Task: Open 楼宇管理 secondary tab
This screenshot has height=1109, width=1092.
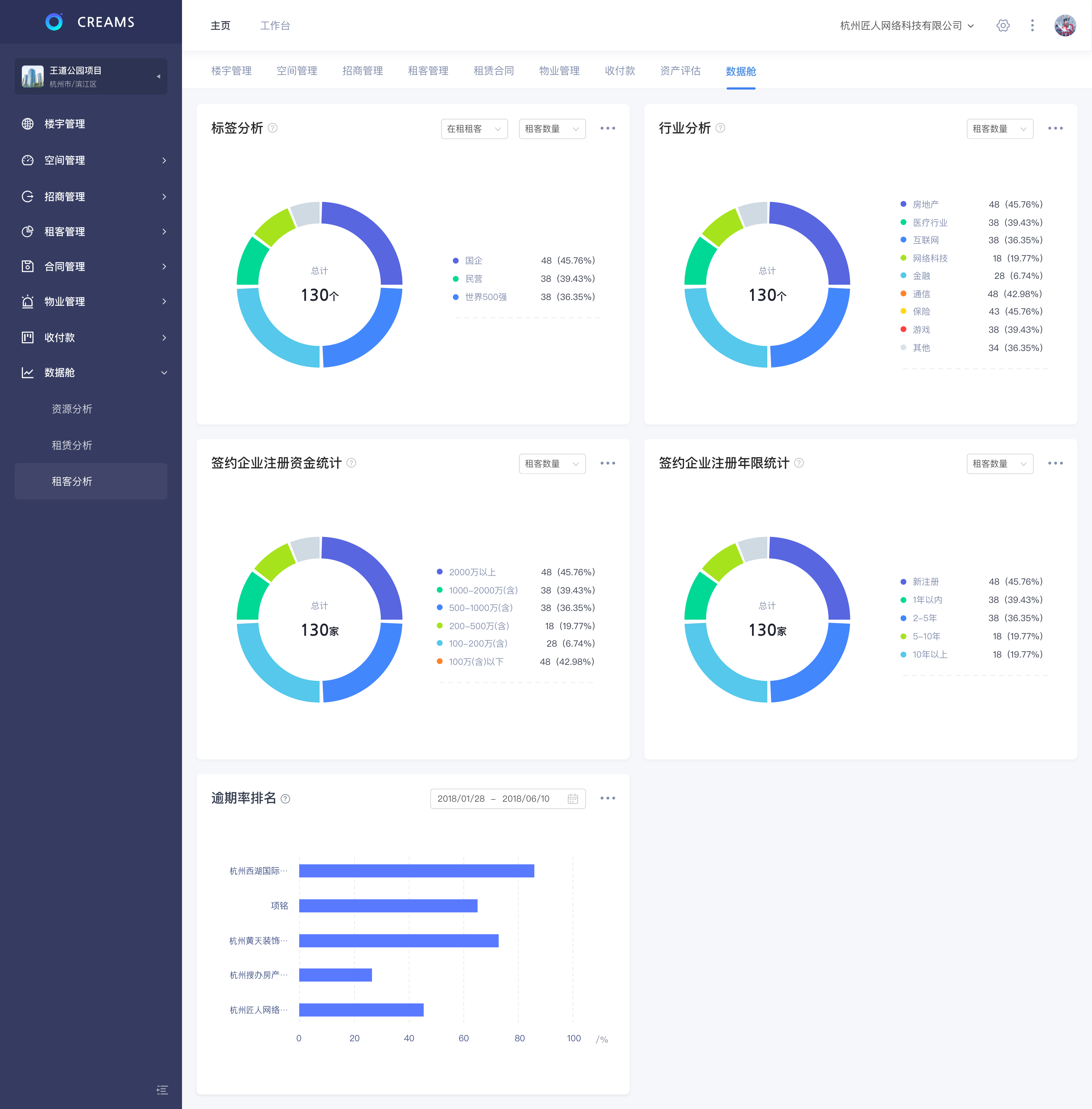Action: [x=231, y=71]
